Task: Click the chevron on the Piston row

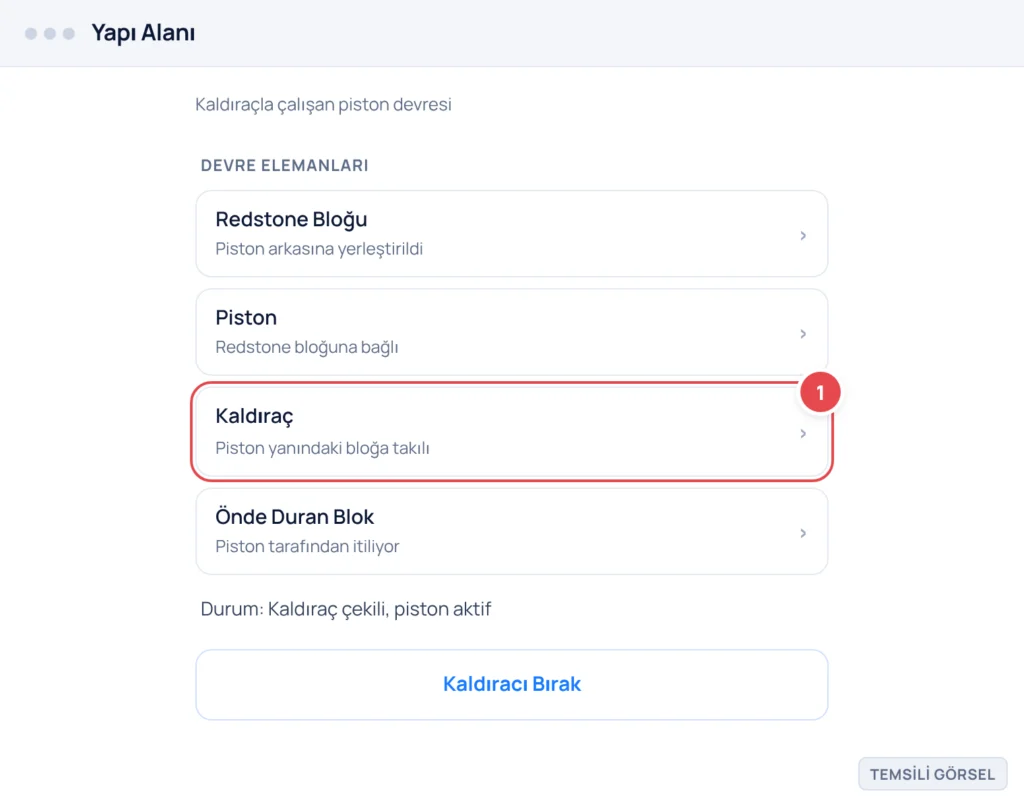Action: (x=803, y=334)
